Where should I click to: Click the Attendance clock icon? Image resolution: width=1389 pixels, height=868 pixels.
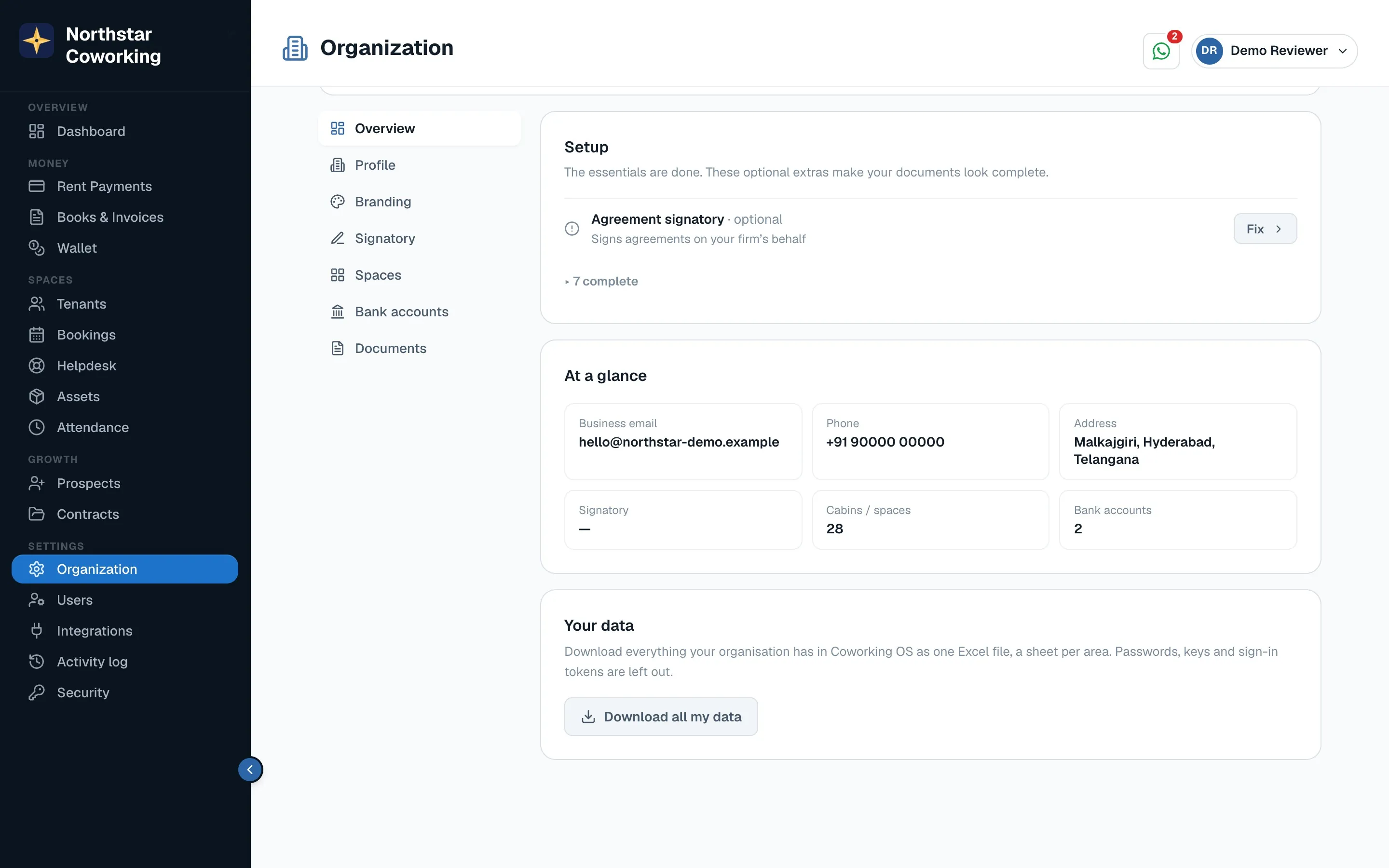click(x=37, y=427)
